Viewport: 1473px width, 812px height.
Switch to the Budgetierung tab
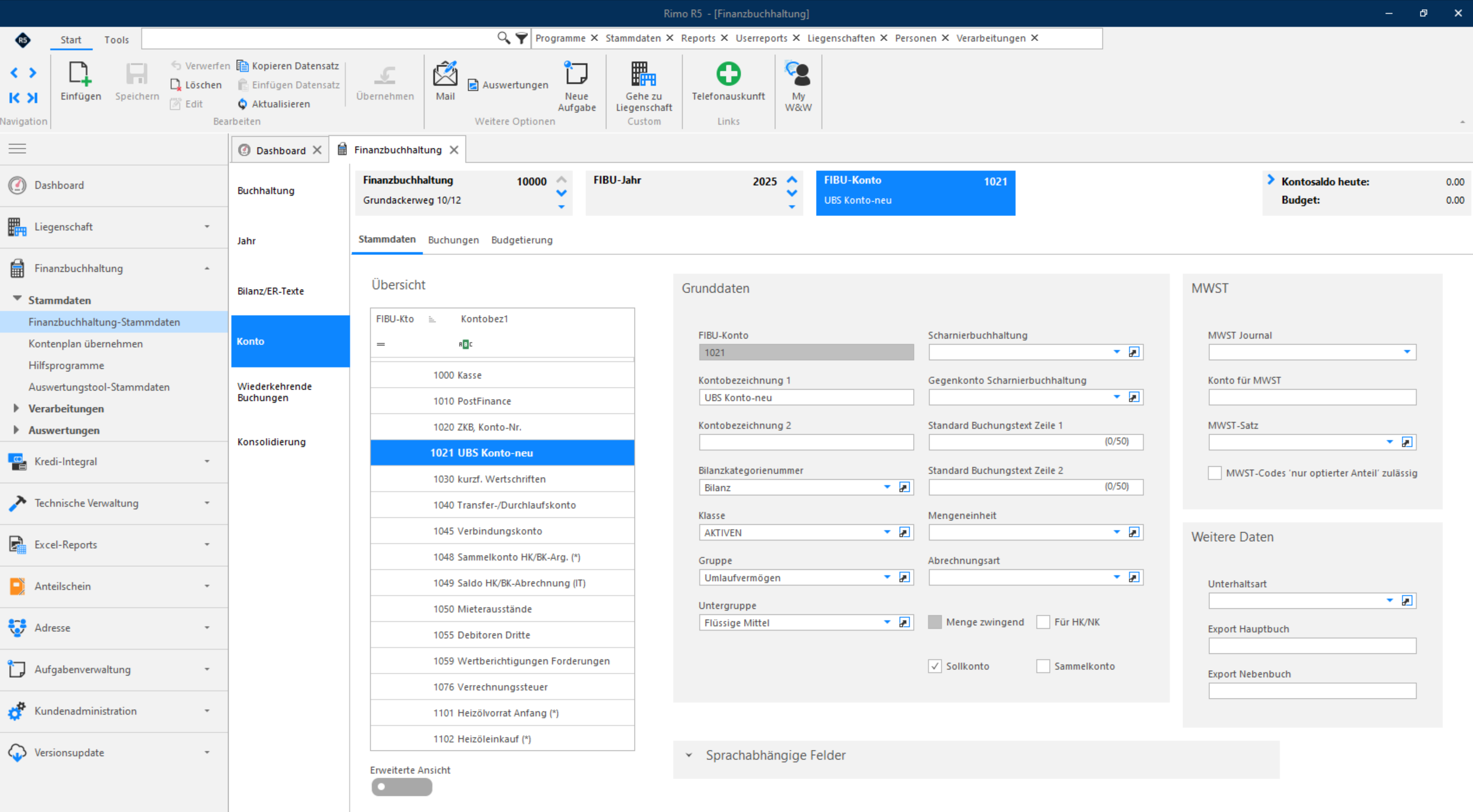[x=521, y=240]
